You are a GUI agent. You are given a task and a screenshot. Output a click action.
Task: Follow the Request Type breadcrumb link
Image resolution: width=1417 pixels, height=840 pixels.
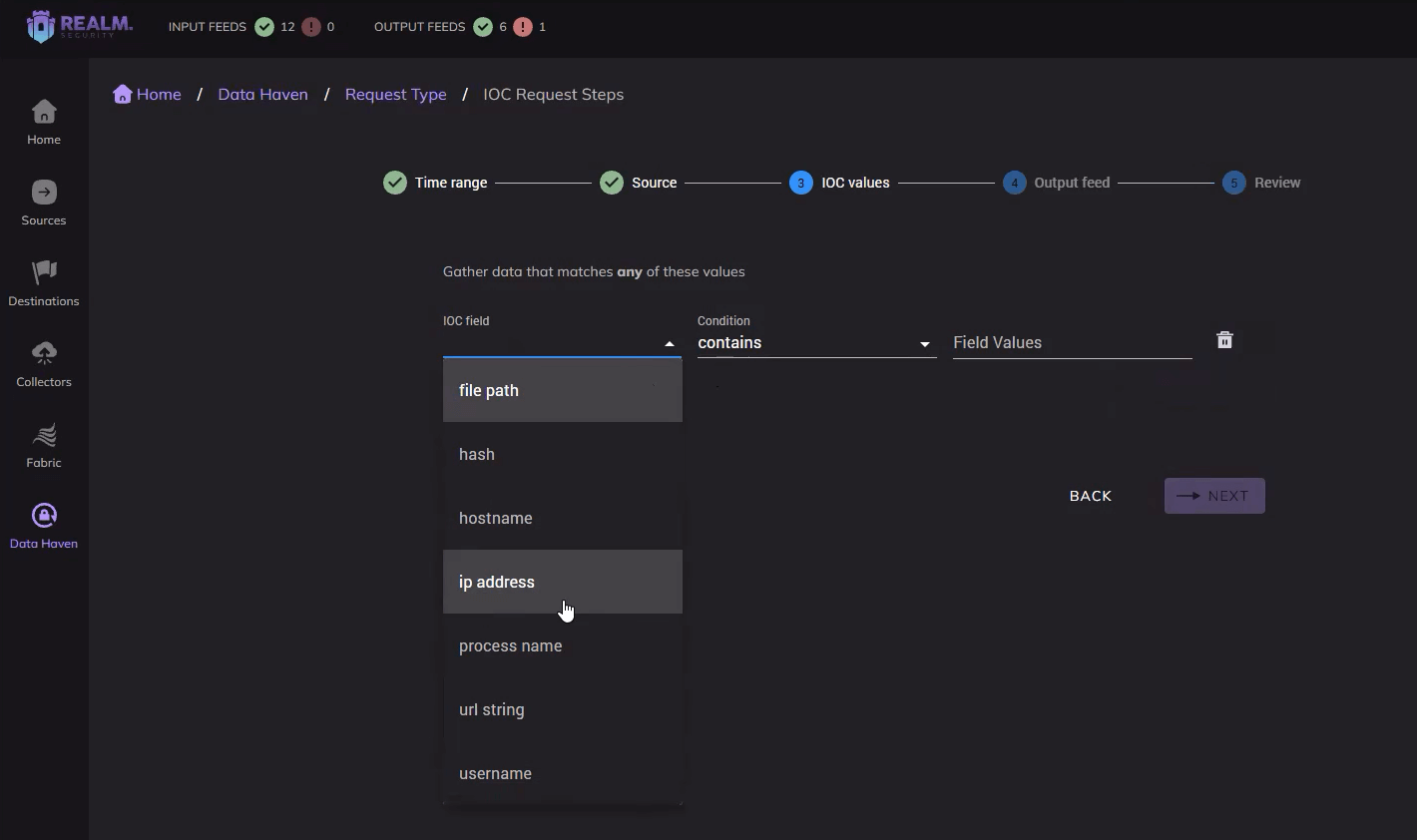coord(395,94)
